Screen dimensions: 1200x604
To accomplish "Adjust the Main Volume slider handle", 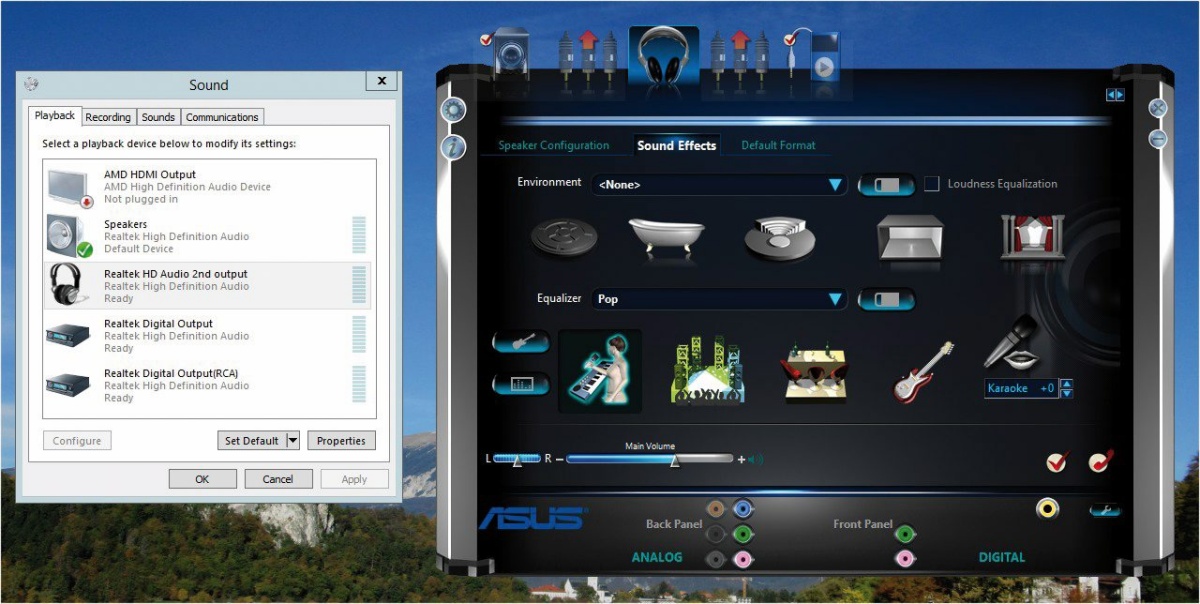I will (x=675, y=461).
